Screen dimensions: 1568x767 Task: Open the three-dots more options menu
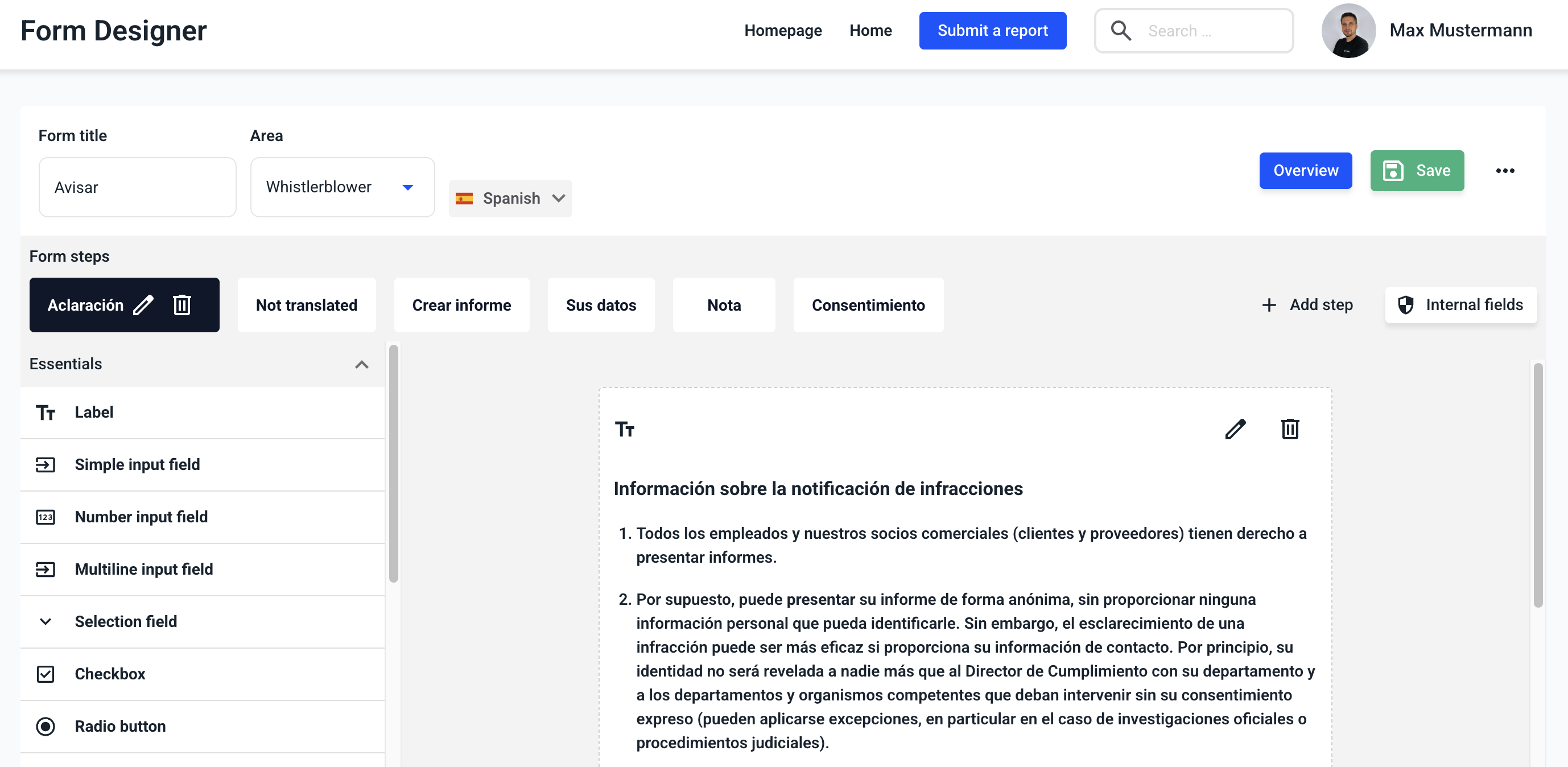1505,171
